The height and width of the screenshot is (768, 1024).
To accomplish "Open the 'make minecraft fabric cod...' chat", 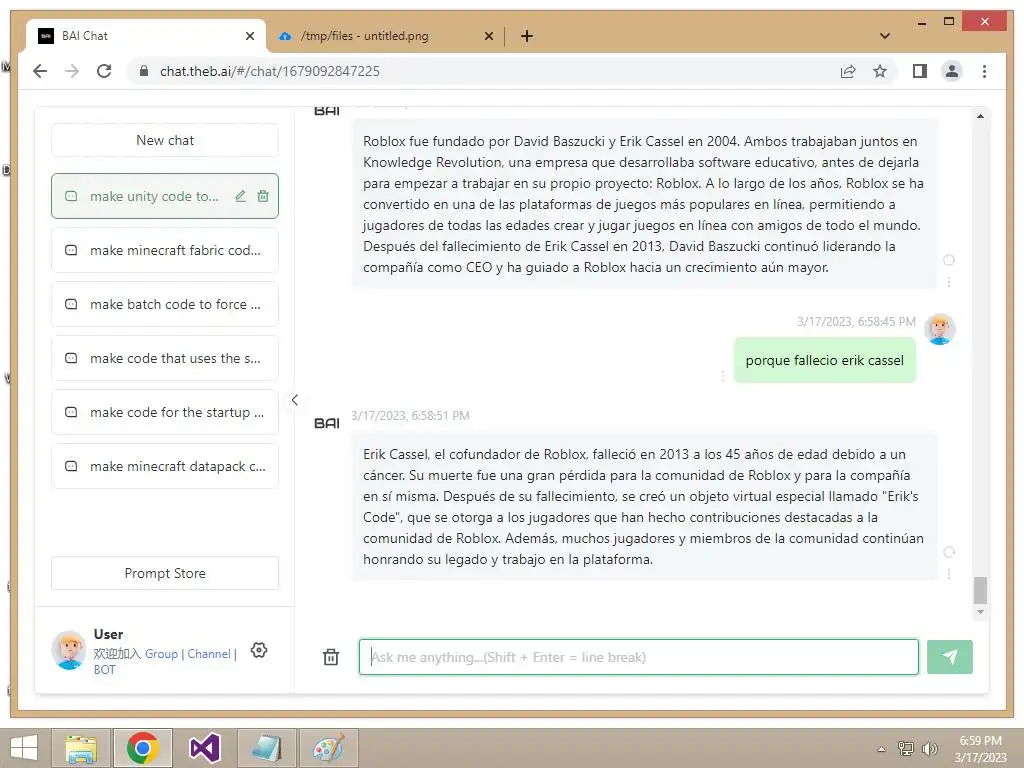I will (165, 250).
